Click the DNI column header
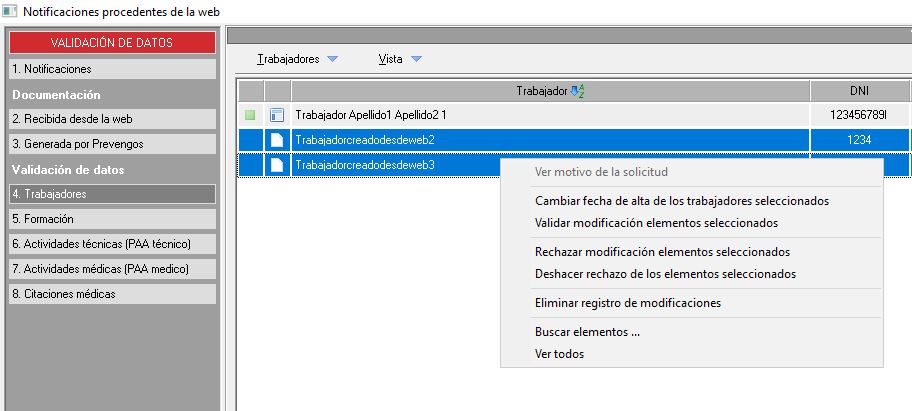The width and height of the screenshot is (912, 411). [x=858, y=91]
